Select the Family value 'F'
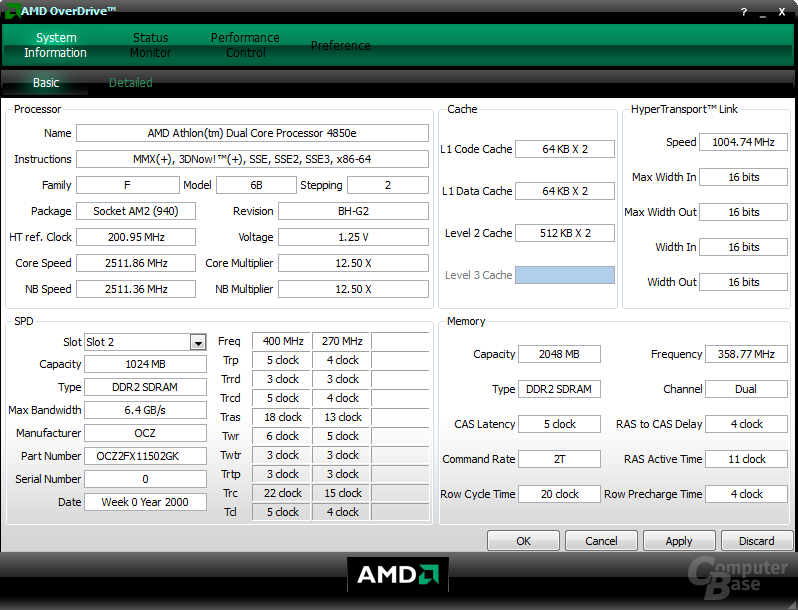This screenshot has width=798, height=610. pos(128,185)
